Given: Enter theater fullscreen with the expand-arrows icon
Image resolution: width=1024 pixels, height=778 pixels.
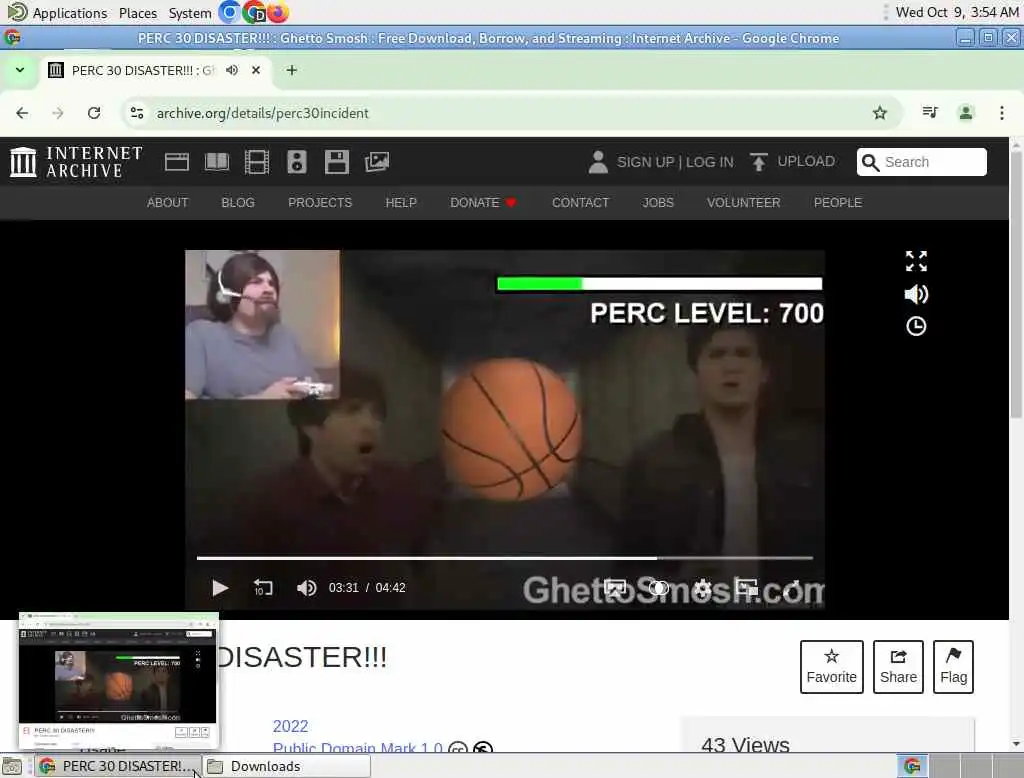Looking at the screenshot, I should [916, 261].
